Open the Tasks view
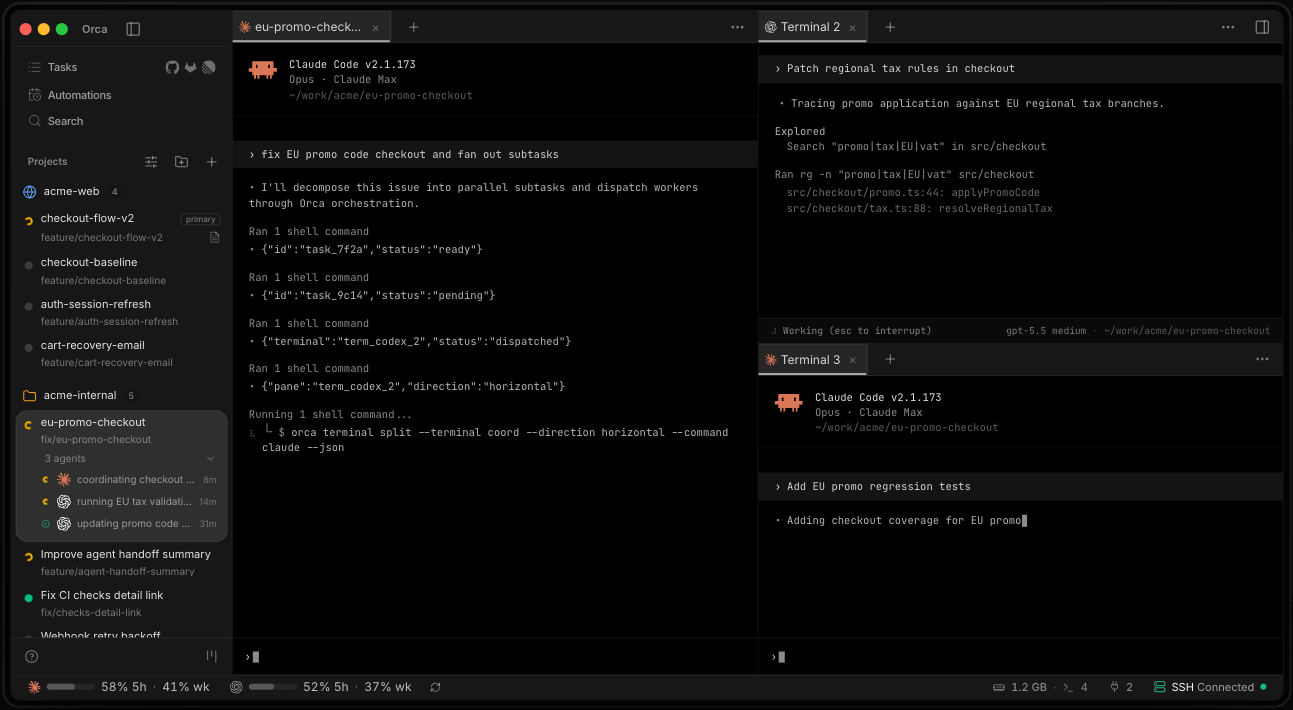This screenshot has height=710, width=1293. pyautogui.click(x=62, y=67)
